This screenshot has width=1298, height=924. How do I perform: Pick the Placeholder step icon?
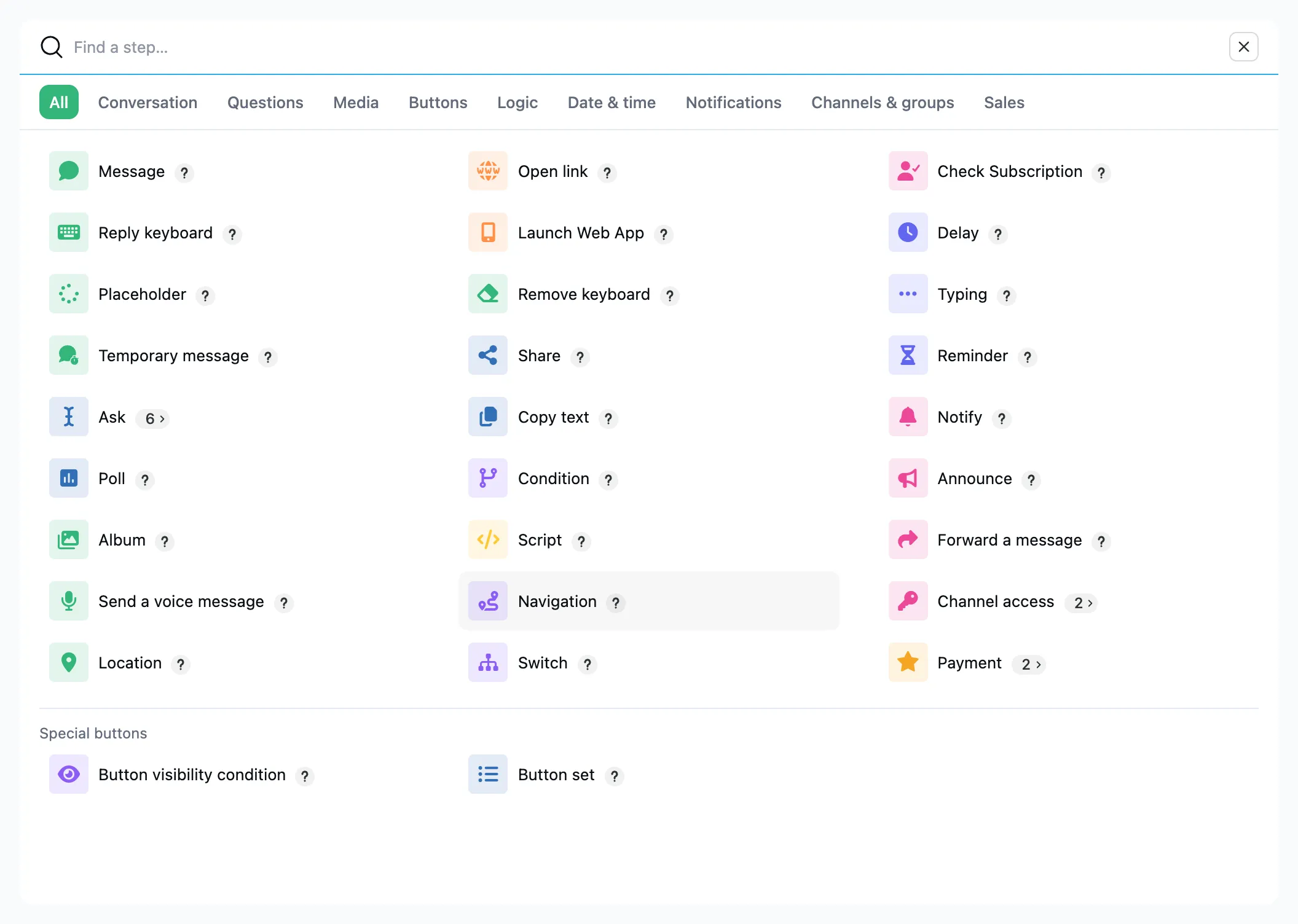(69, 294)
